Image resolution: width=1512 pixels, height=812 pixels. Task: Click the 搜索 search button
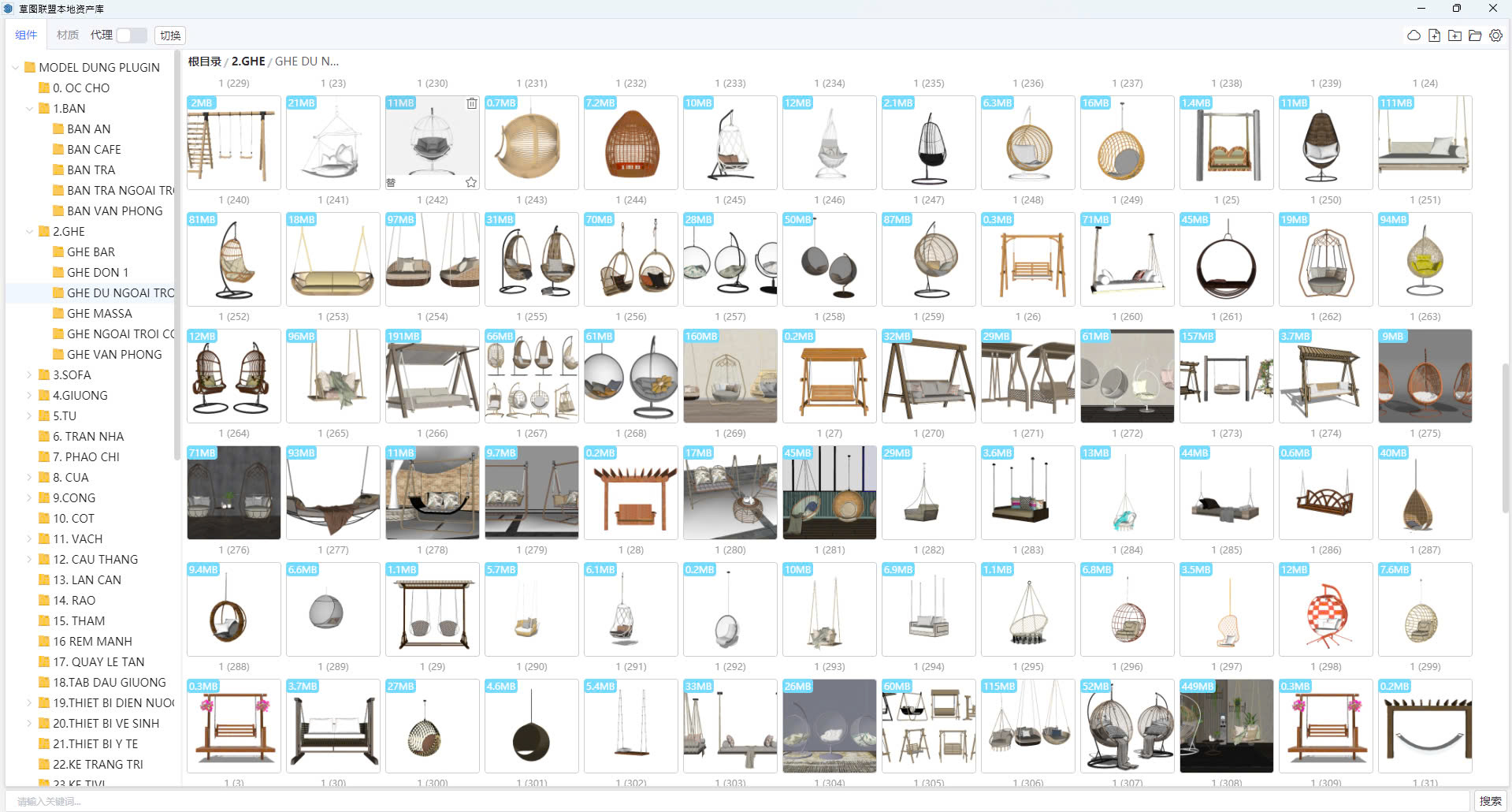(x=1490, y=801)
